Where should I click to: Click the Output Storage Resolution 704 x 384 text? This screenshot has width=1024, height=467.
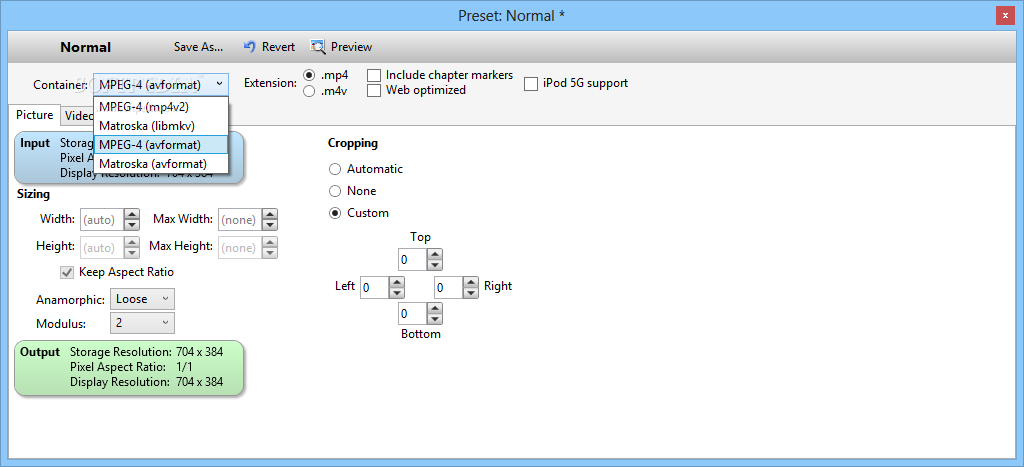click(x=146, y=352)
